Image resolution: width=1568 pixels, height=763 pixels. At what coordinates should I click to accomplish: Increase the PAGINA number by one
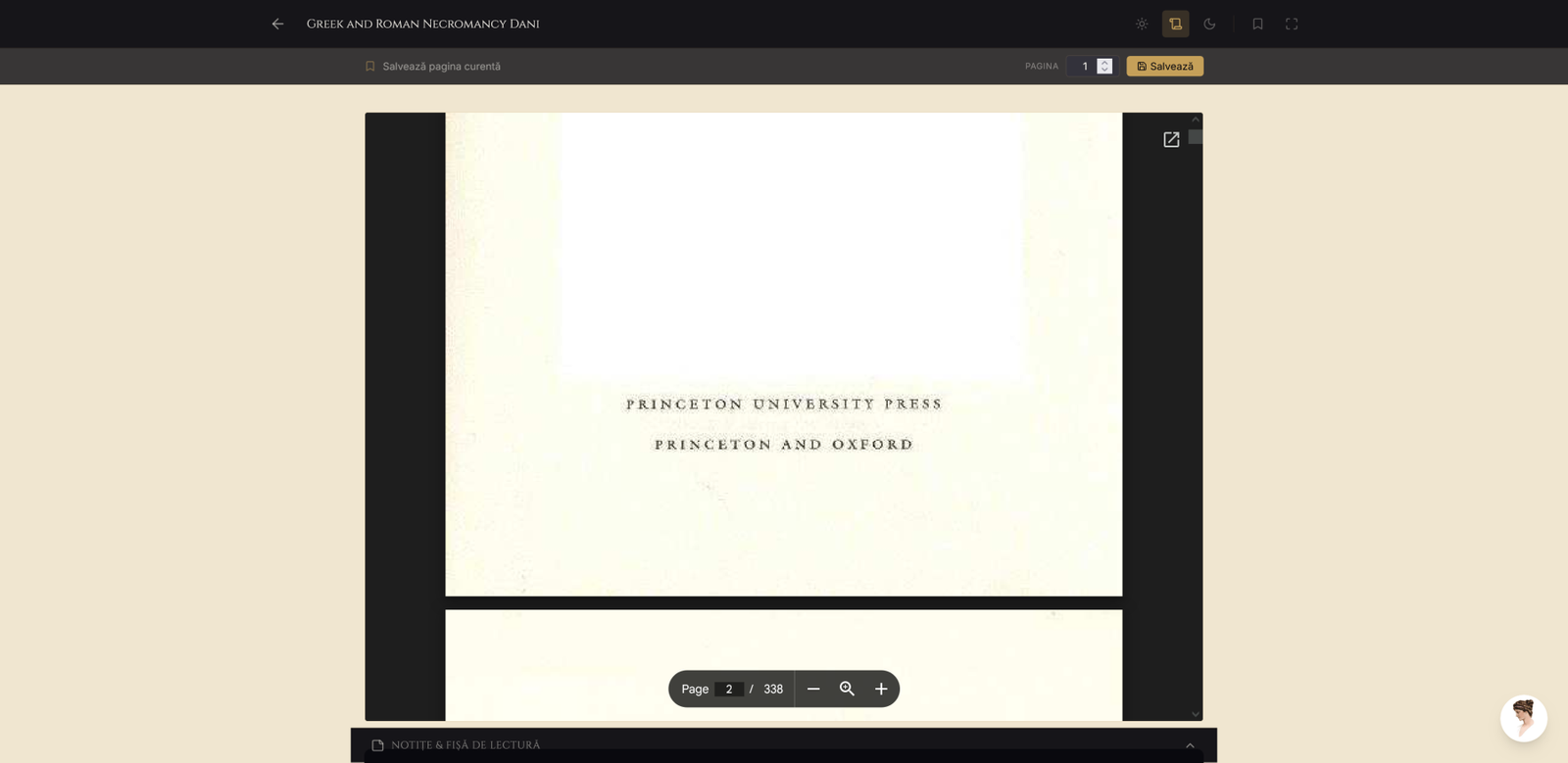[1104, 62]
